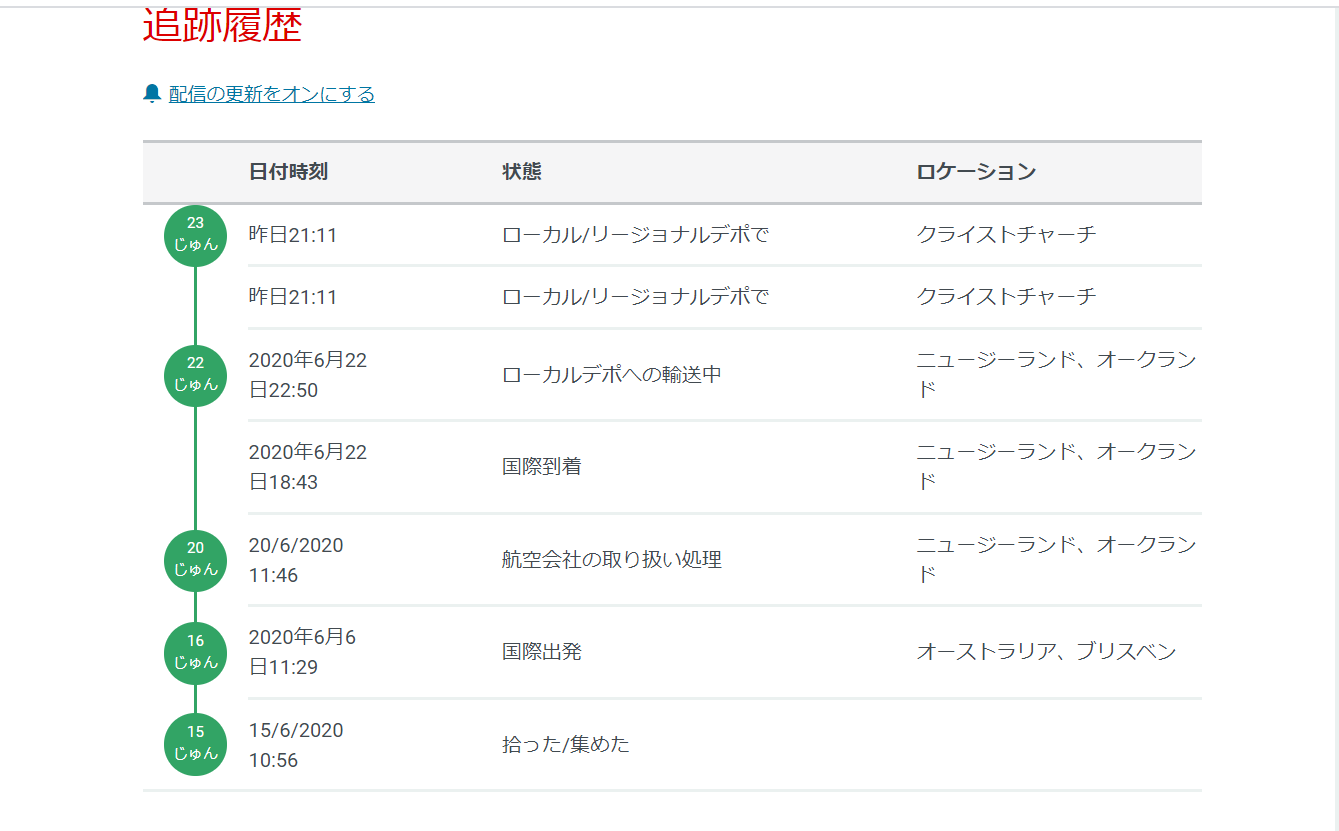Screen dimensions: 1339x831
Task: Select the 15/6/2020 10:56 date cell
Action: point(296,745)
